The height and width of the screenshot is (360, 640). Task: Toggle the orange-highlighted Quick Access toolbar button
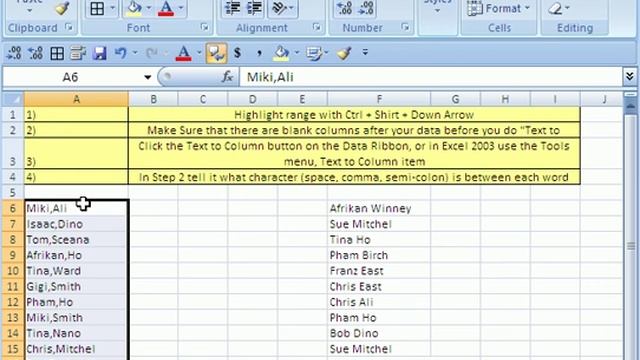216,53
